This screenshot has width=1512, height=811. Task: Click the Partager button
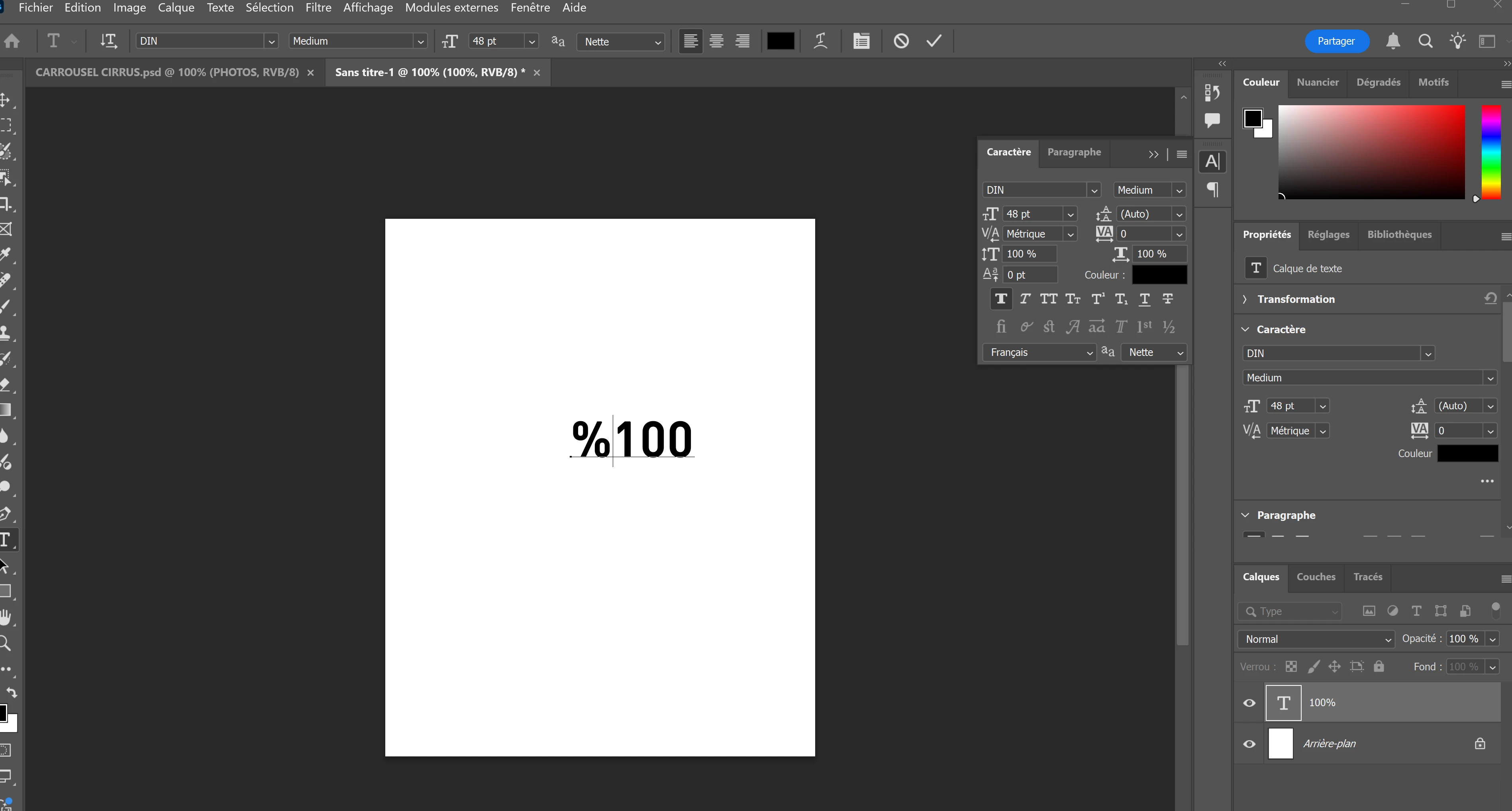1336,41
